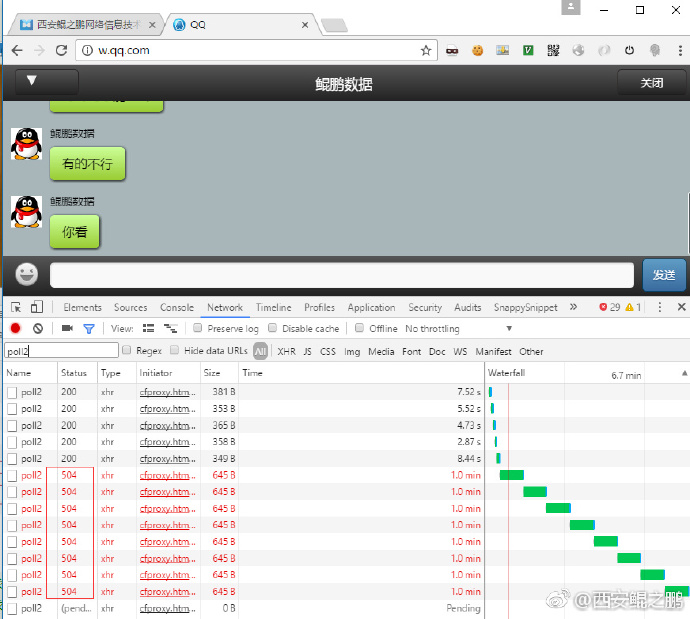The image size is (690, 619).
Task: Toggle the network filter funnel icon
Action: (x=89, y=329)
